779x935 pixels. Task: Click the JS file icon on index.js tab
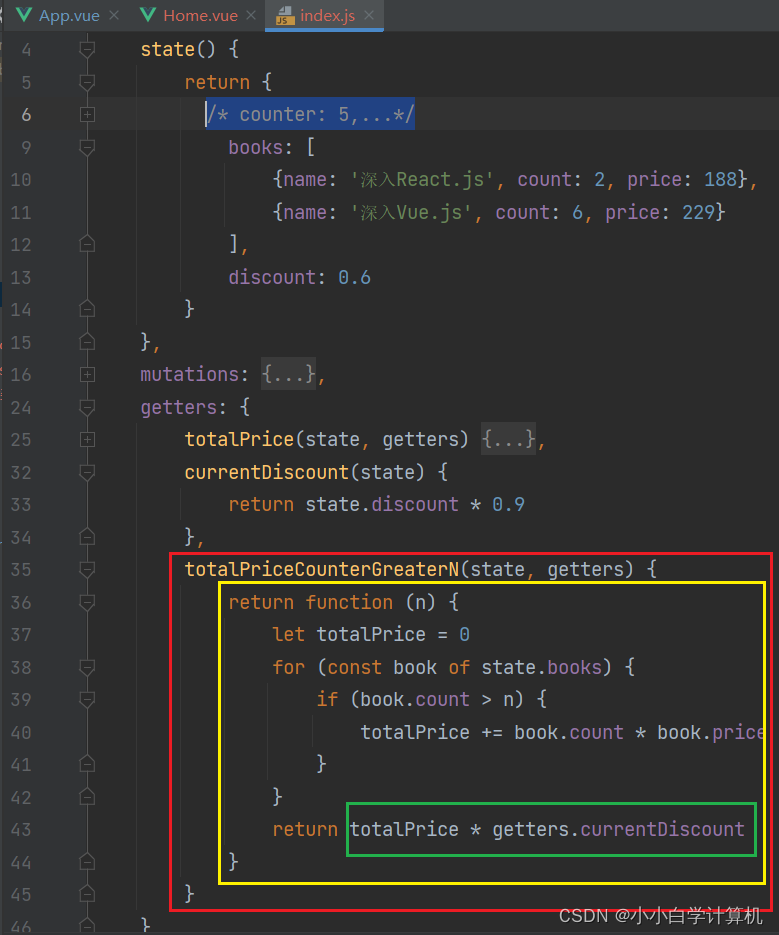tap(285, 16)
